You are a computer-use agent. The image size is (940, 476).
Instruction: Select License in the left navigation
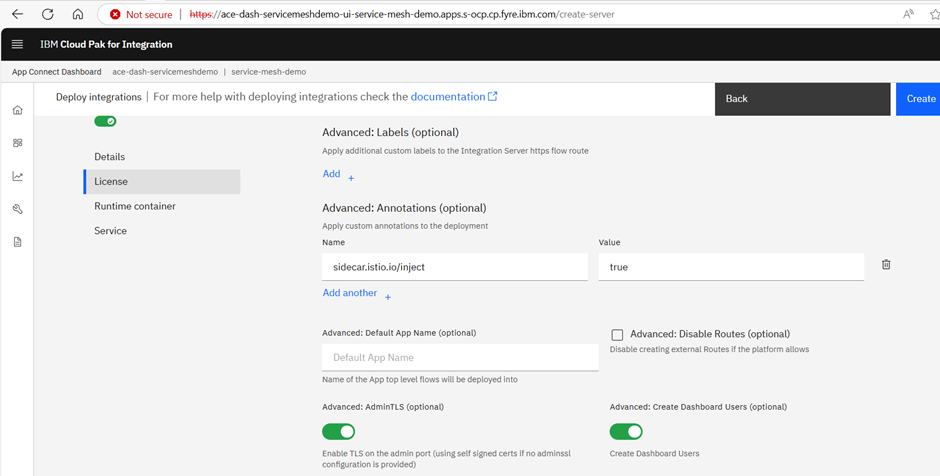pyautogui.click(x=162, y=182)
